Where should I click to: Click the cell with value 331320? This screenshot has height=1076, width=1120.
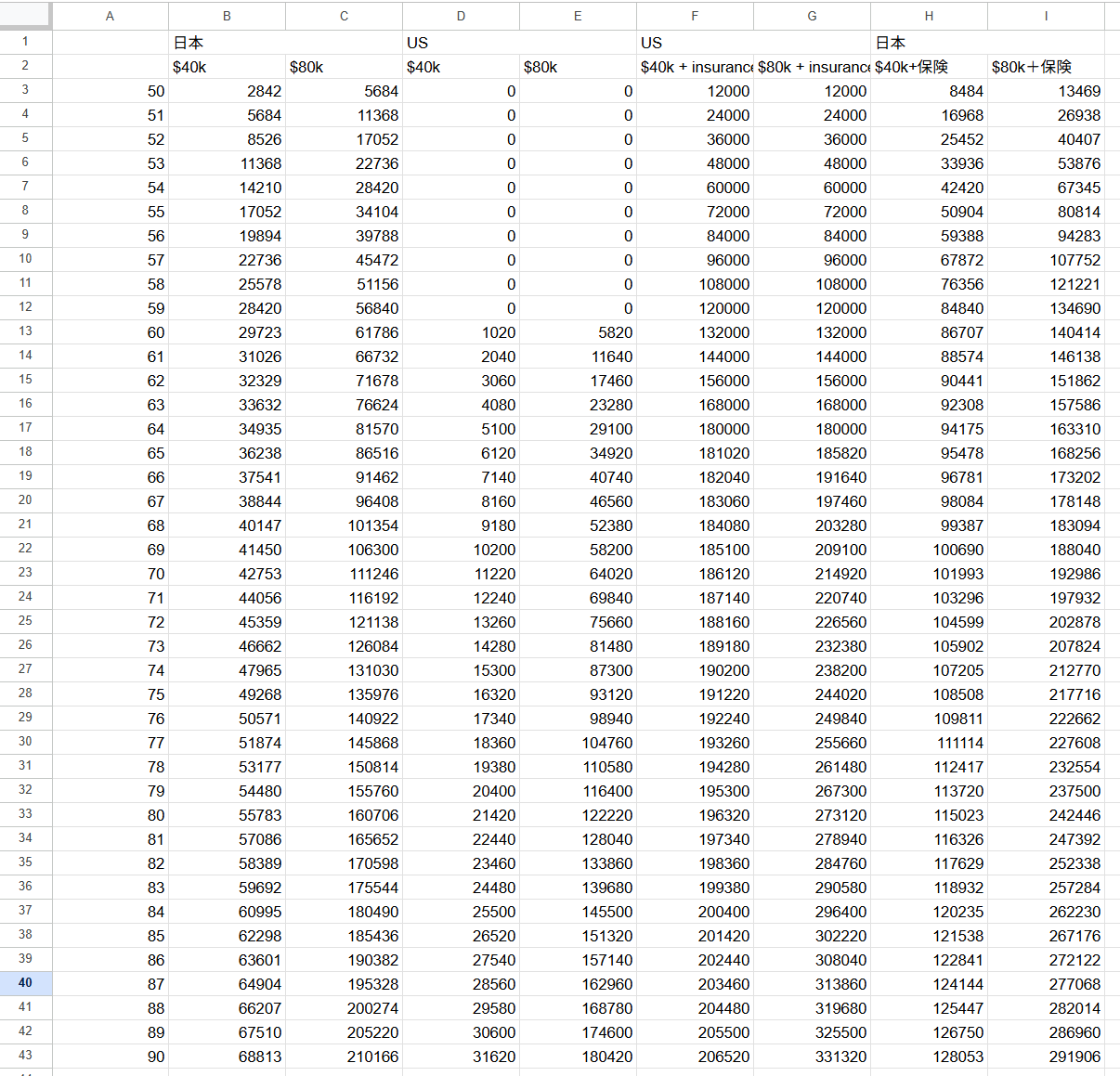(x=812, y=1057)
